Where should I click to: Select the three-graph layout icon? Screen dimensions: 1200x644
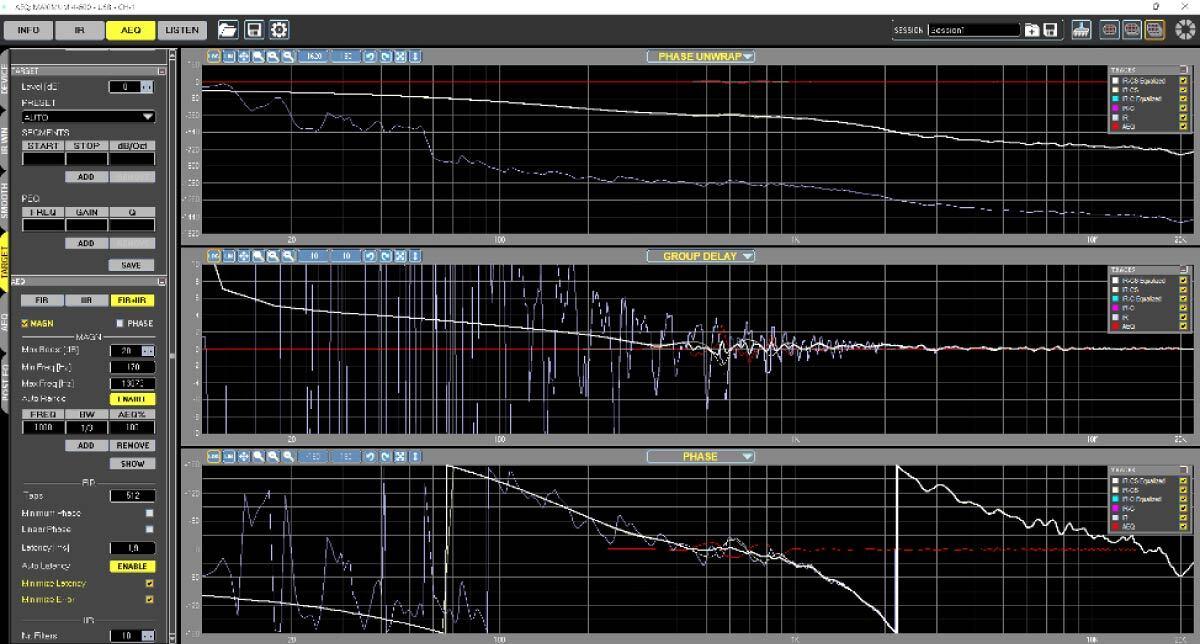[x=1154, y=30]
